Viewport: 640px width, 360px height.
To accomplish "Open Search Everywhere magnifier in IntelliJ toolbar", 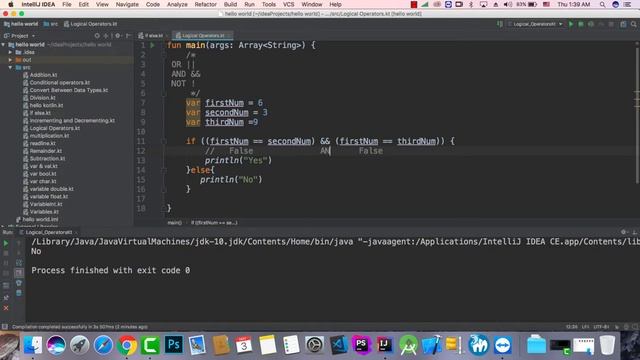I will 633,24.
